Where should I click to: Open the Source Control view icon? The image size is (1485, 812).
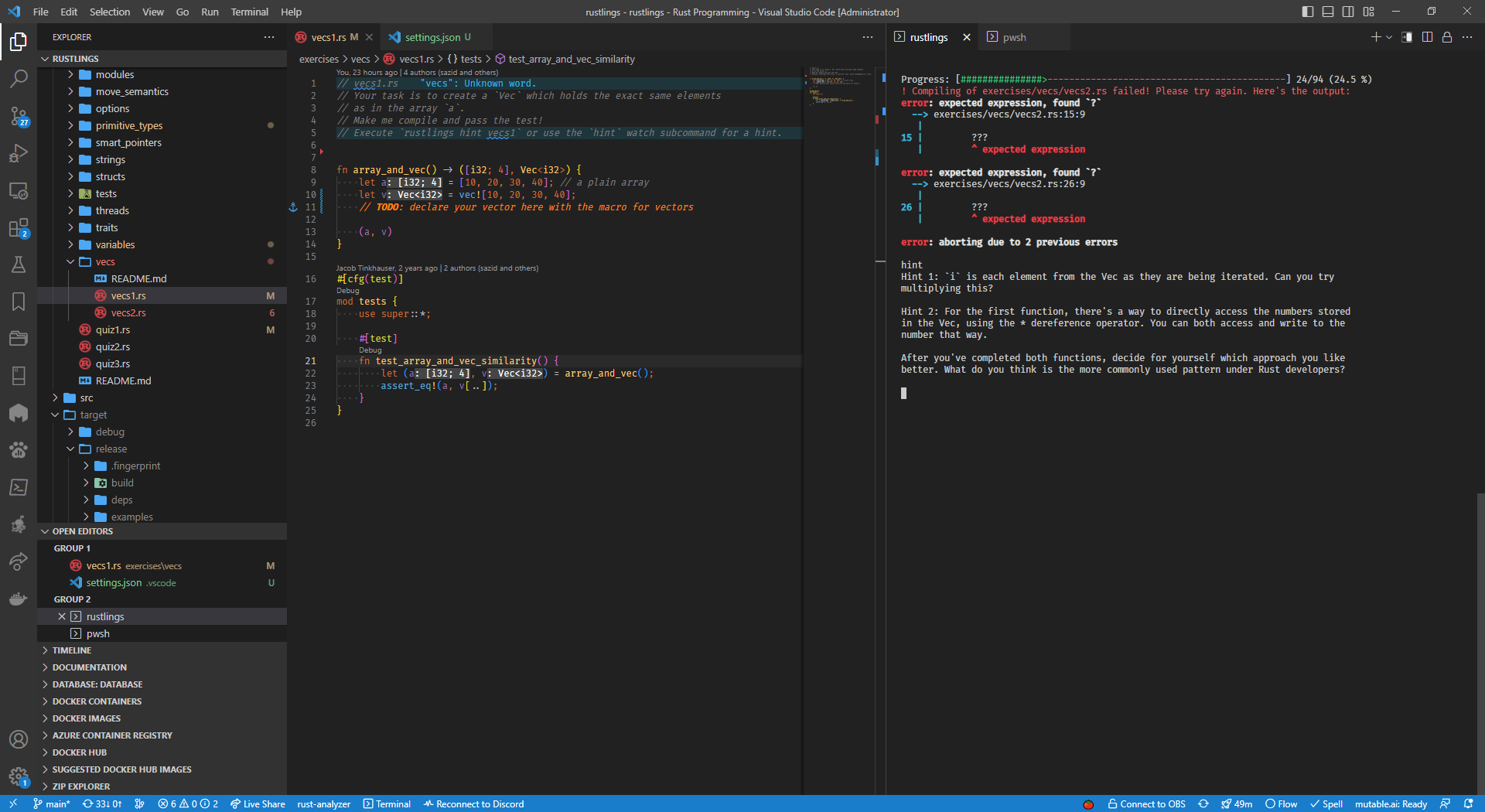point(19,116)
